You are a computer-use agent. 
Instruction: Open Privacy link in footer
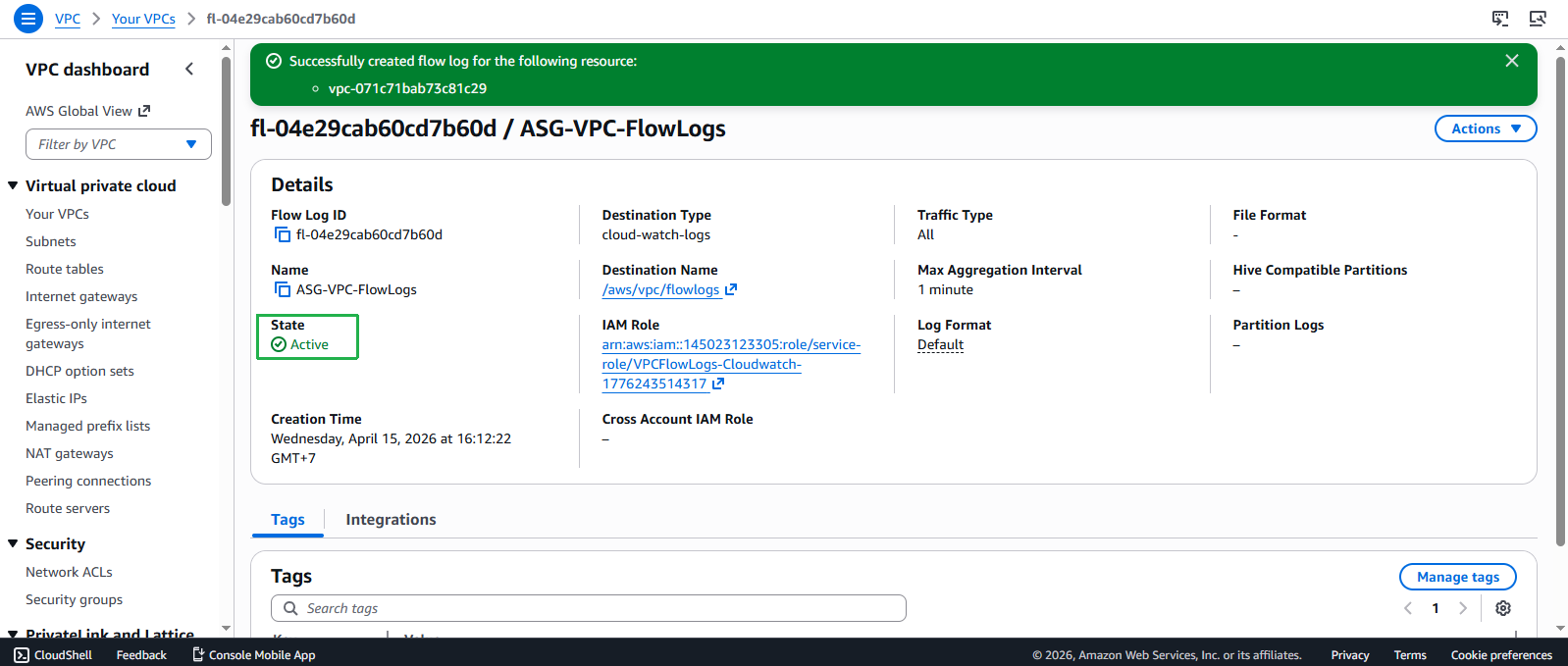point(1350,655)
